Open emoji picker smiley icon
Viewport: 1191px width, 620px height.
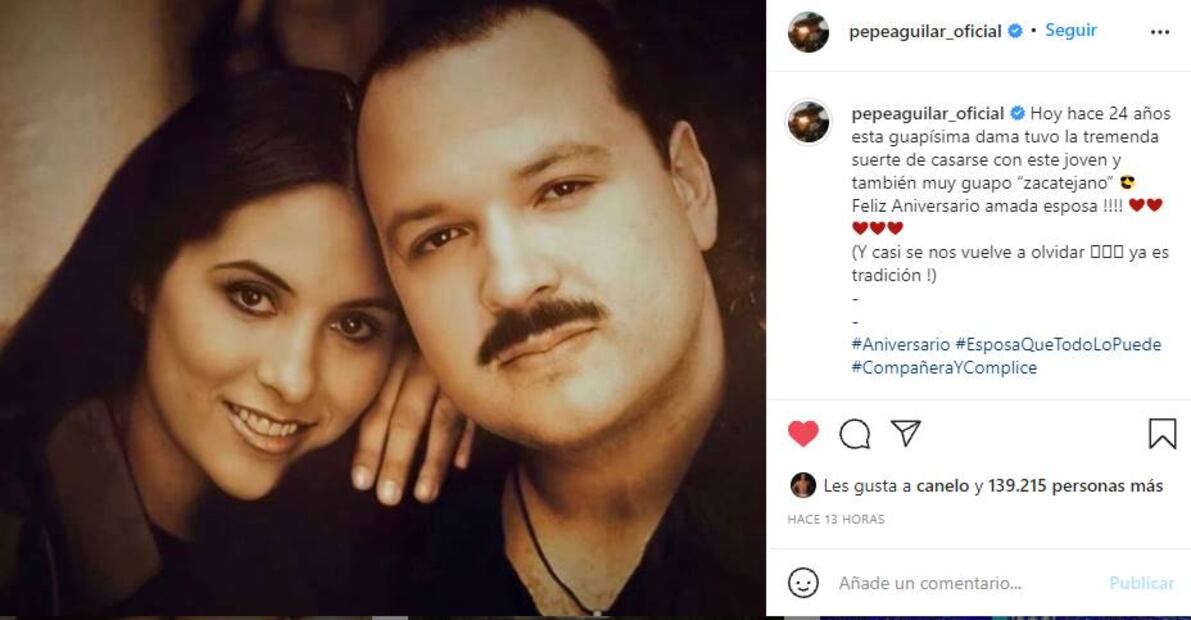(803, 584)
